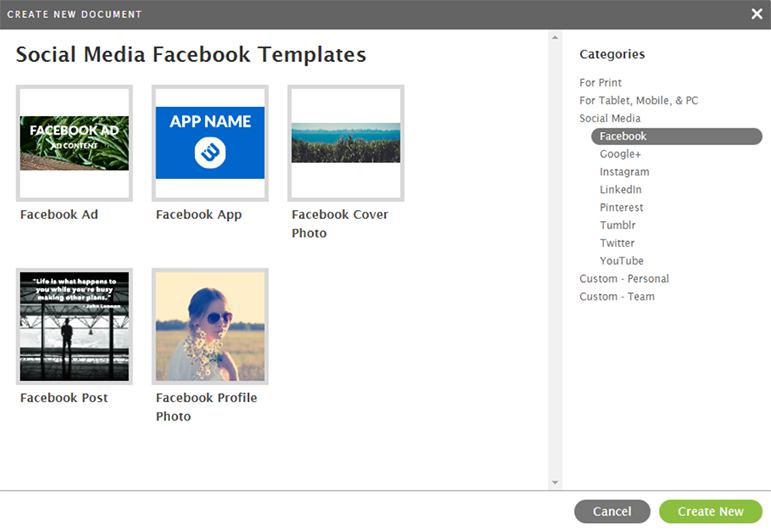771x530 pixels.
Task: Select the Tumblr subcategory
Action: pyautogui.click(x=618, y=225)
